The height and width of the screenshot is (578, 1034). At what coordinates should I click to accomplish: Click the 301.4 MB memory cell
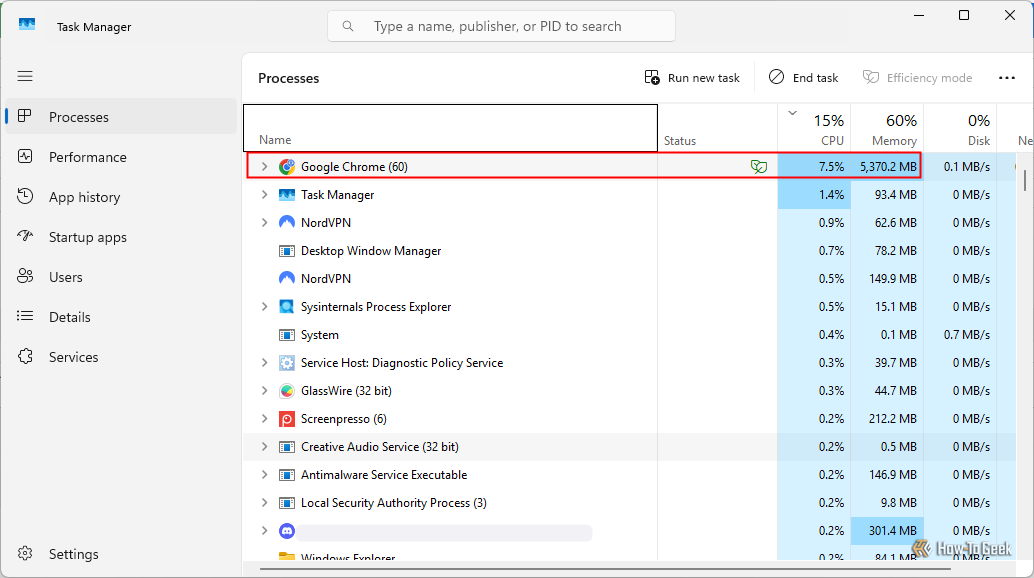click(x=888, y=531)
